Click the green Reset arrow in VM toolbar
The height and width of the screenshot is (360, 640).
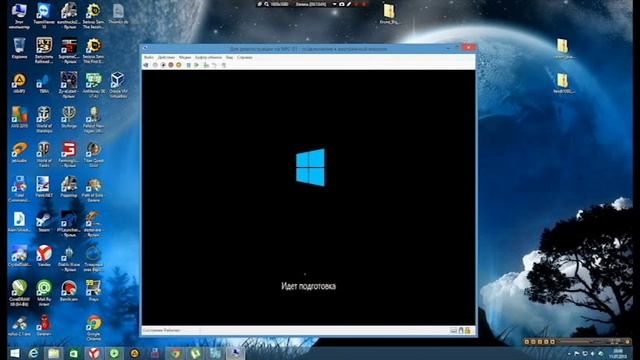tap(196, 65)
